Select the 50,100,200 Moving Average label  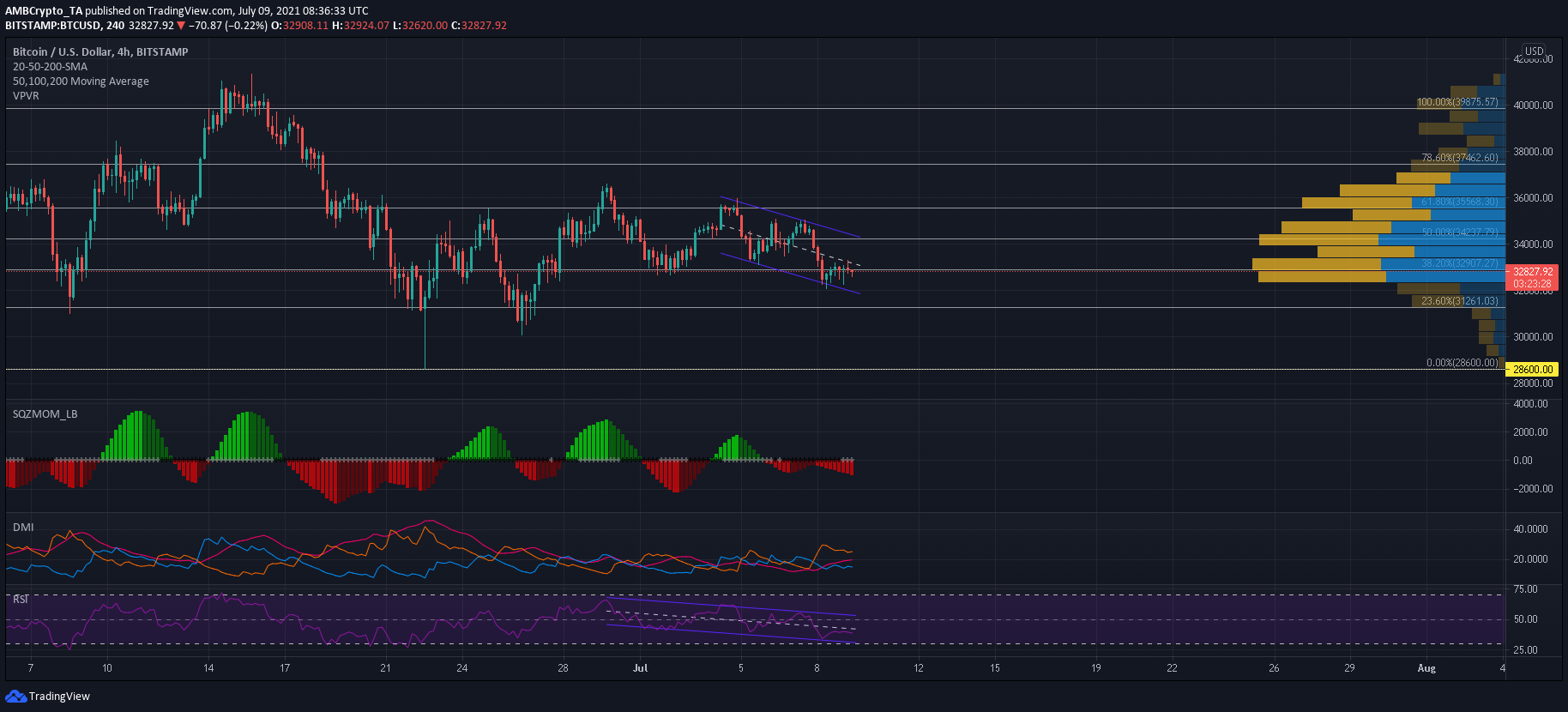coord(81,81)
